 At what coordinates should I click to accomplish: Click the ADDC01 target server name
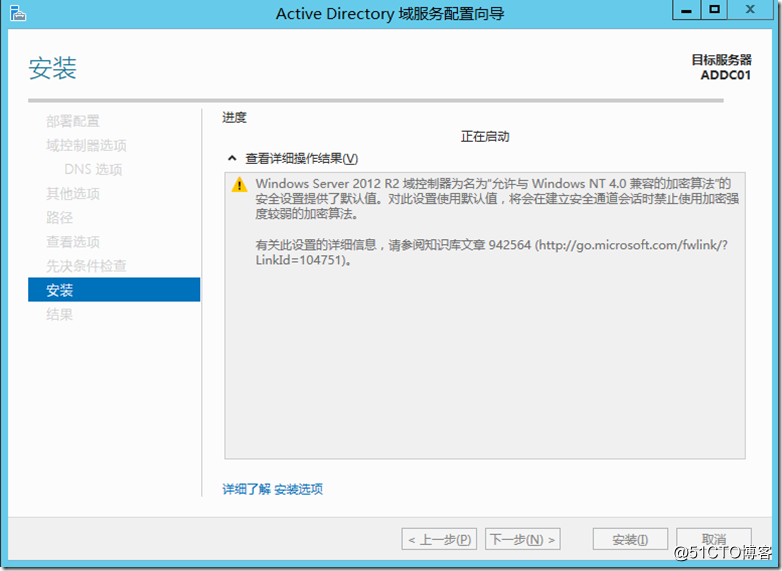click(725, 75)
